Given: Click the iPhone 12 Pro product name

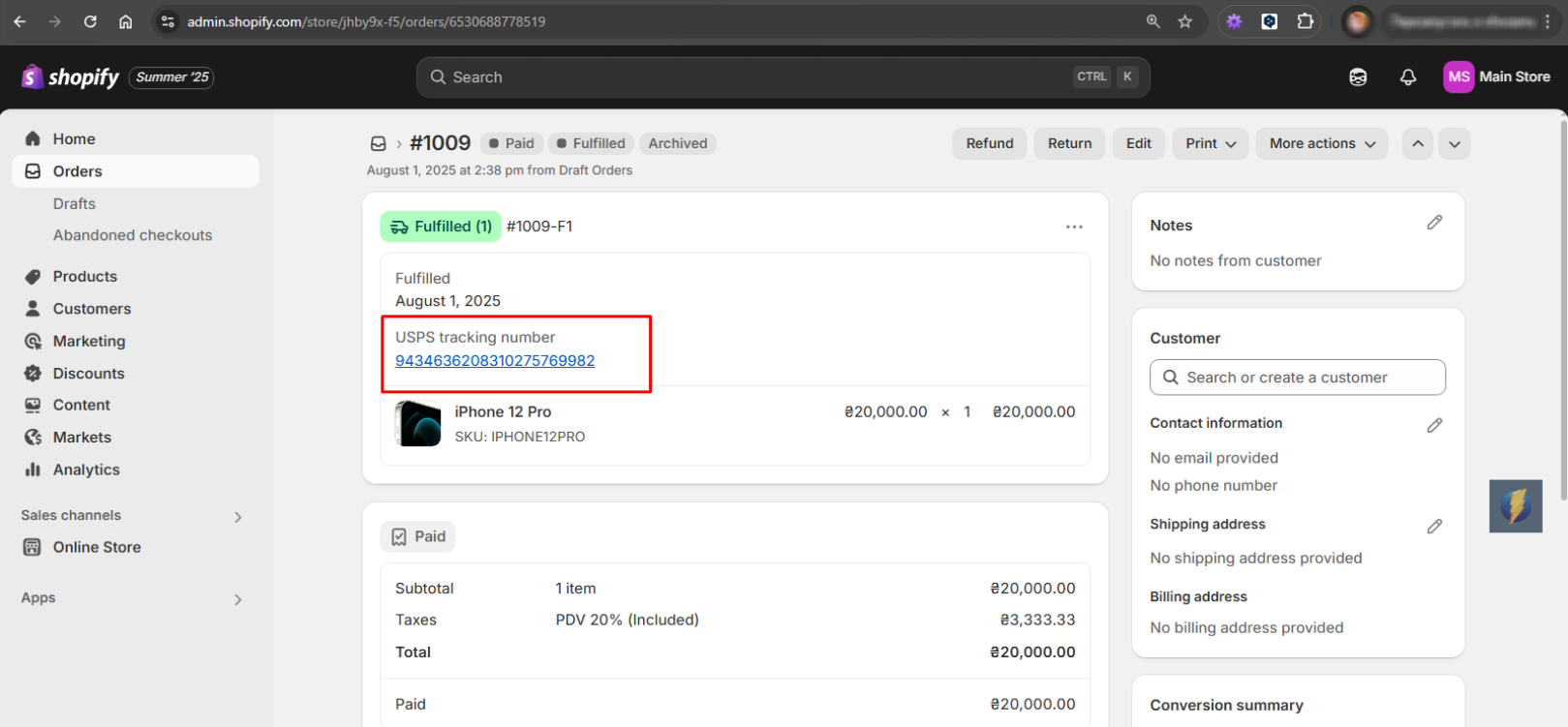Looking at the screenshot, I should 503,411.
